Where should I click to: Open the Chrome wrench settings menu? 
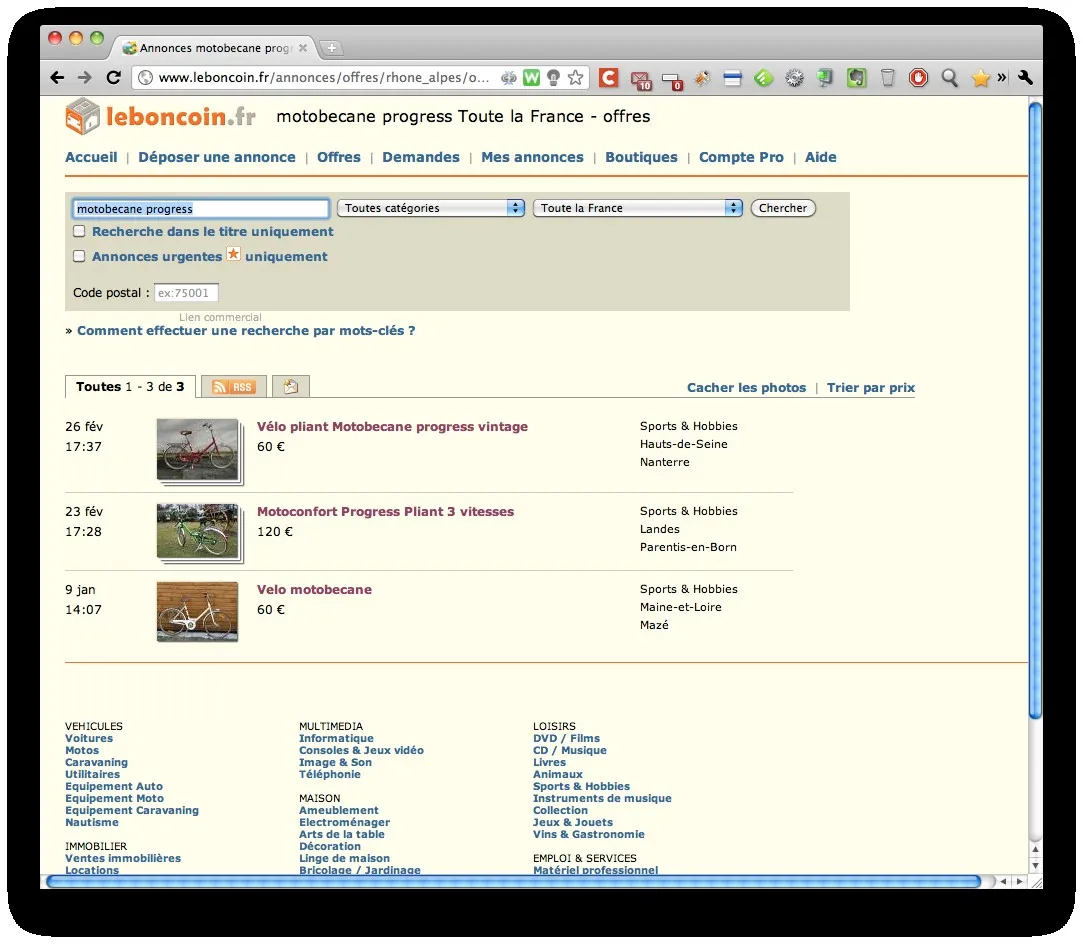tap(1026, 78)
